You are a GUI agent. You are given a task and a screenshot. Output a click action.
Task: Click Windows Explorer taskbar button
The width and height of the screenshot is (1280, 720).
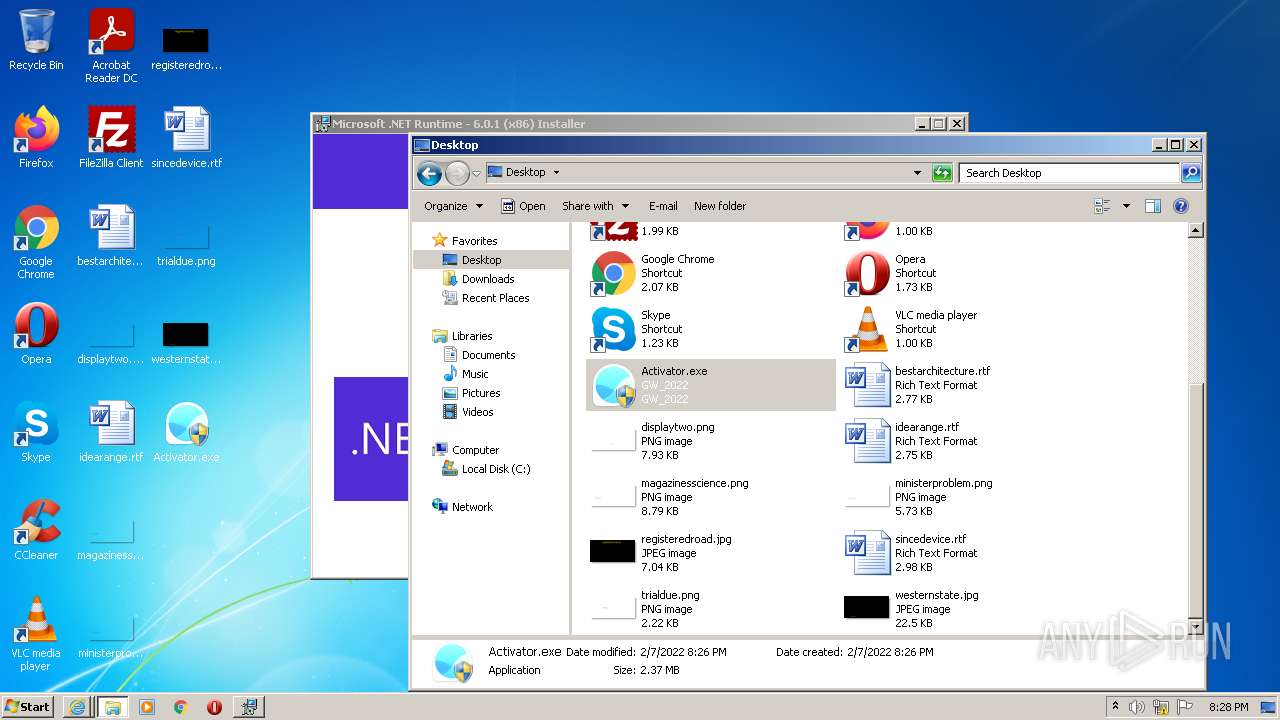112,707
